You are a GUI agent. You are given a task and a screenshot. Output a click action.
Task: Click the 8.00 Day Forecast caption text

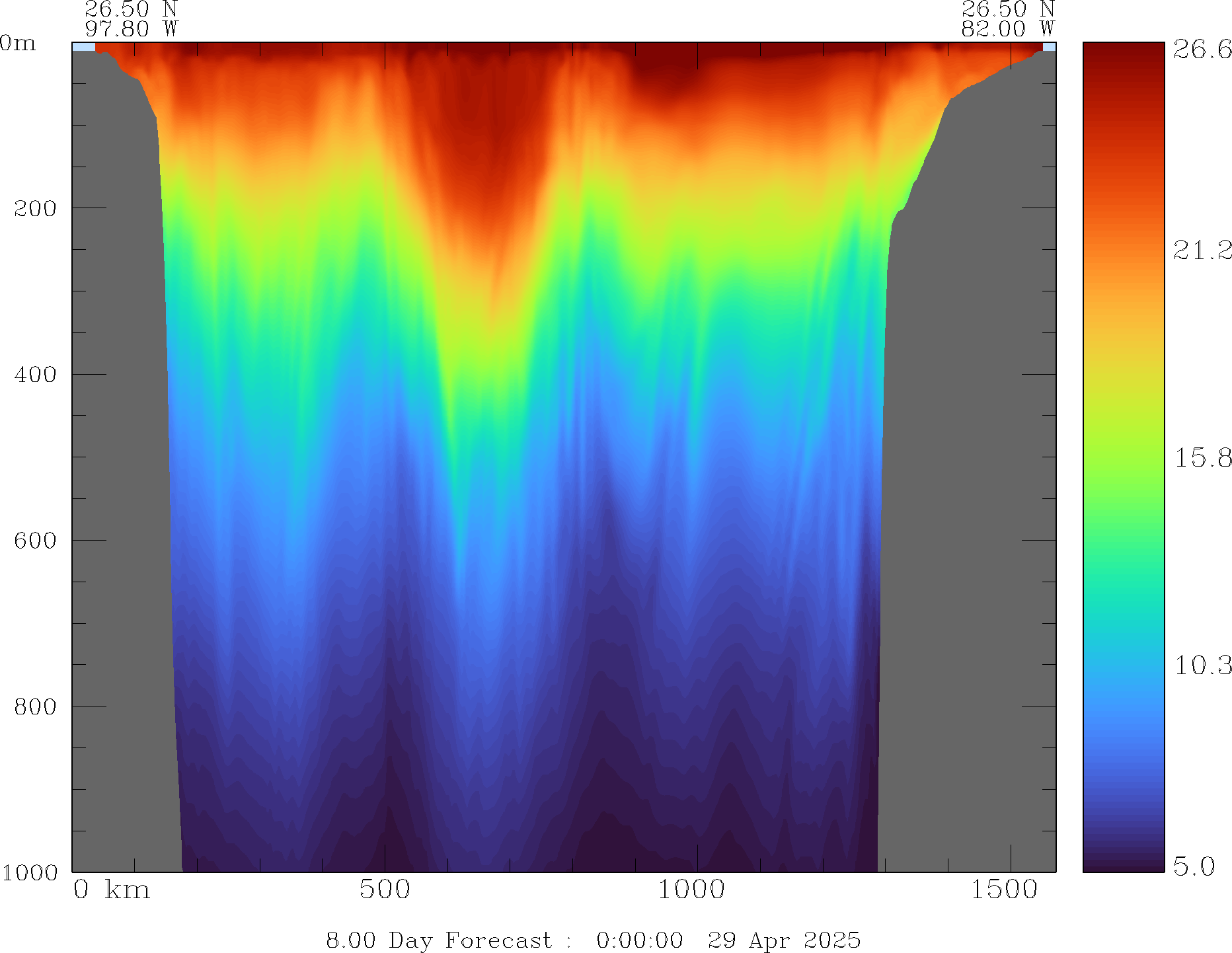(439, 940)
